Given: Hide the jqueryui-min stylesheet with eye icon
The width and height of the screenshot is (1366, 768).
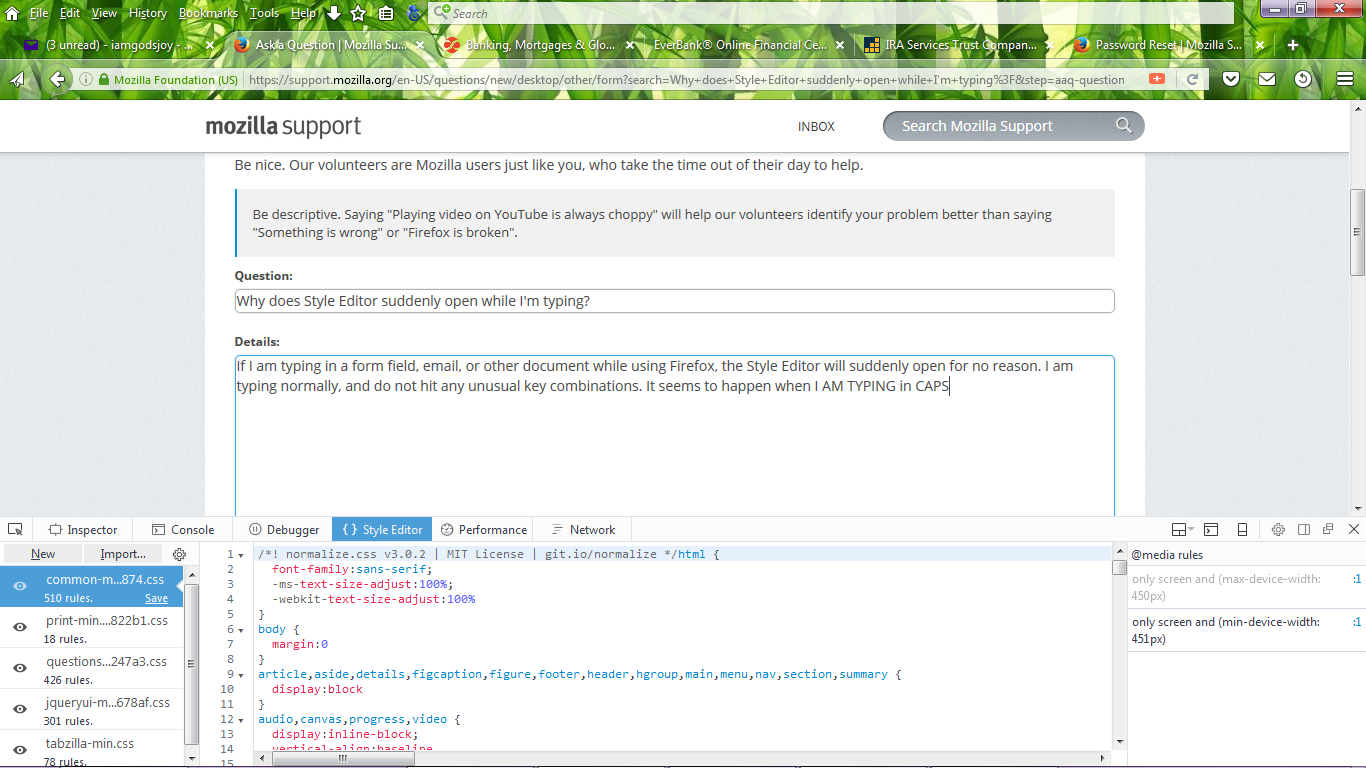Looking at the screenshot, I should point(19,709).
